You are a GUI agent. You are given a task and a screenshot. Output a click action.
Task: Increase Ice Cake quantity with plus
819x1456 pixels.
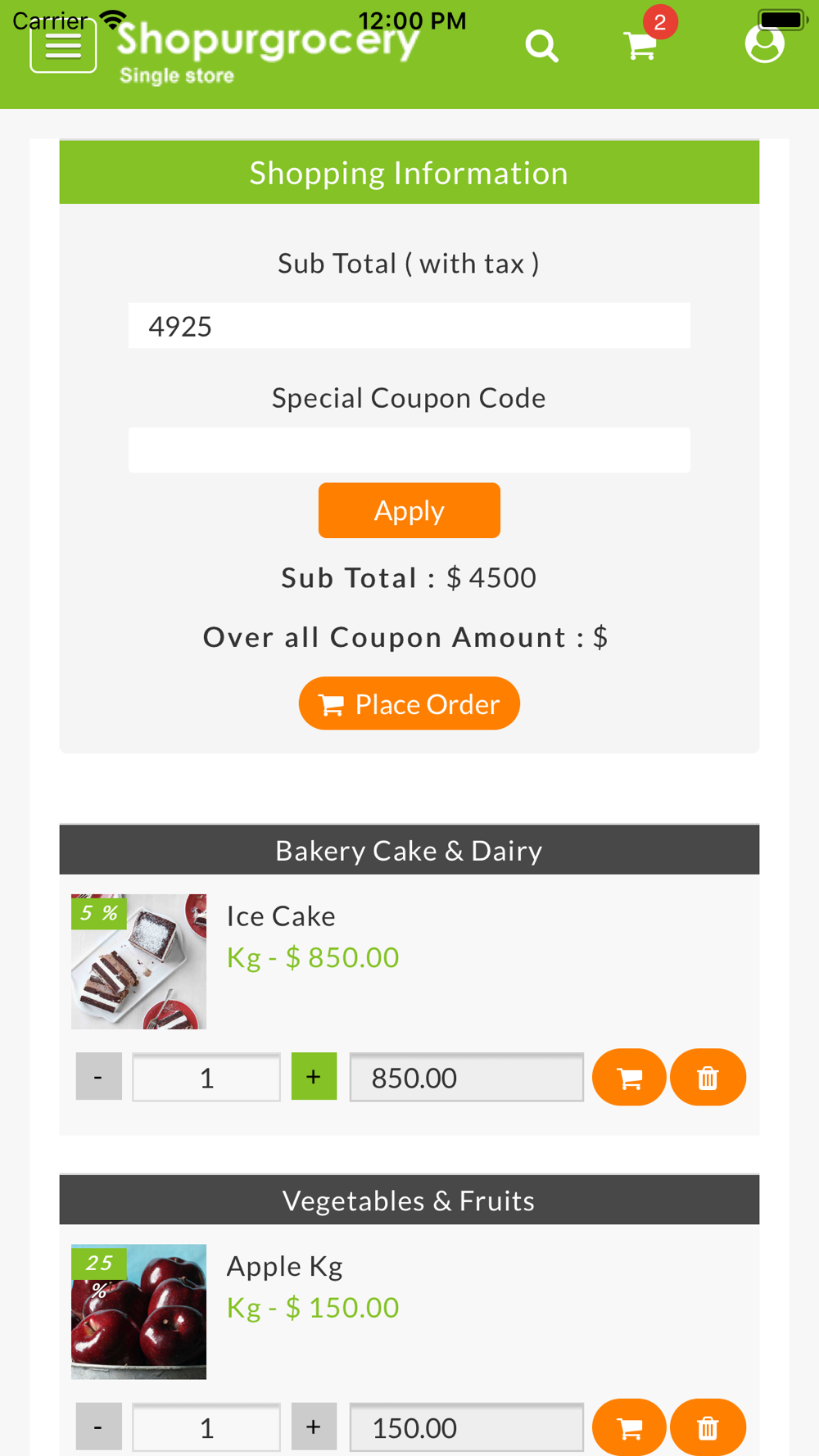coord(314,1077)
